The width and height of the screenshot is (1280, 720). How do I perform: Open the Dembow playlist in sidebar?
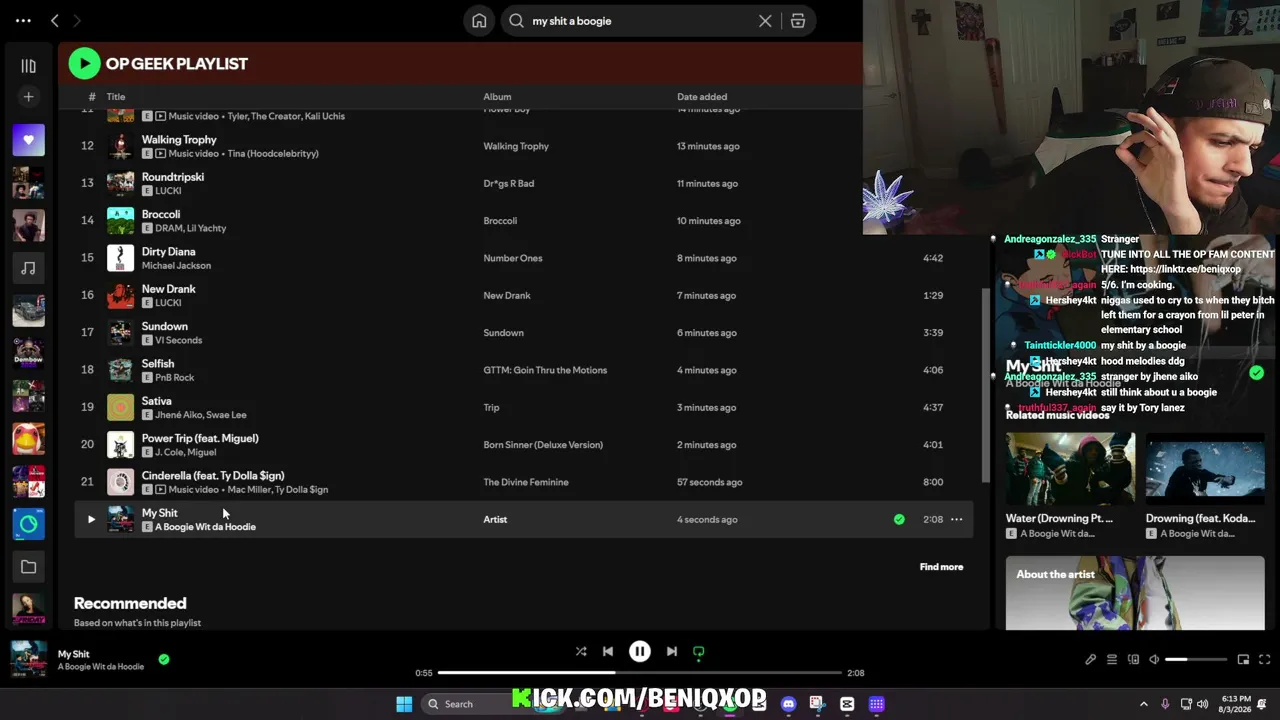28,353
